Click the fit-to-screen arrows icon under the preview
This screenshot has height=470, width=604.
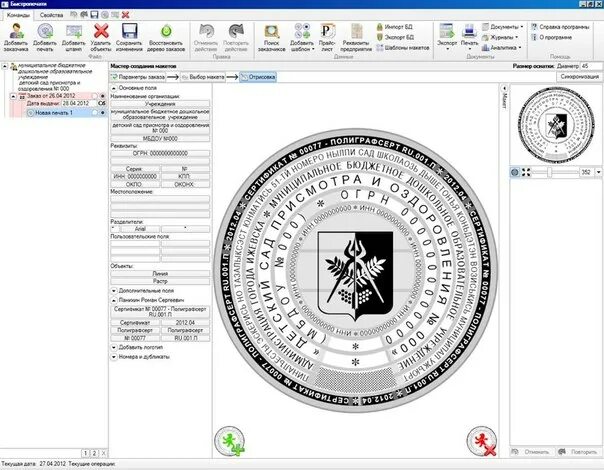click(x=526, y=172)
